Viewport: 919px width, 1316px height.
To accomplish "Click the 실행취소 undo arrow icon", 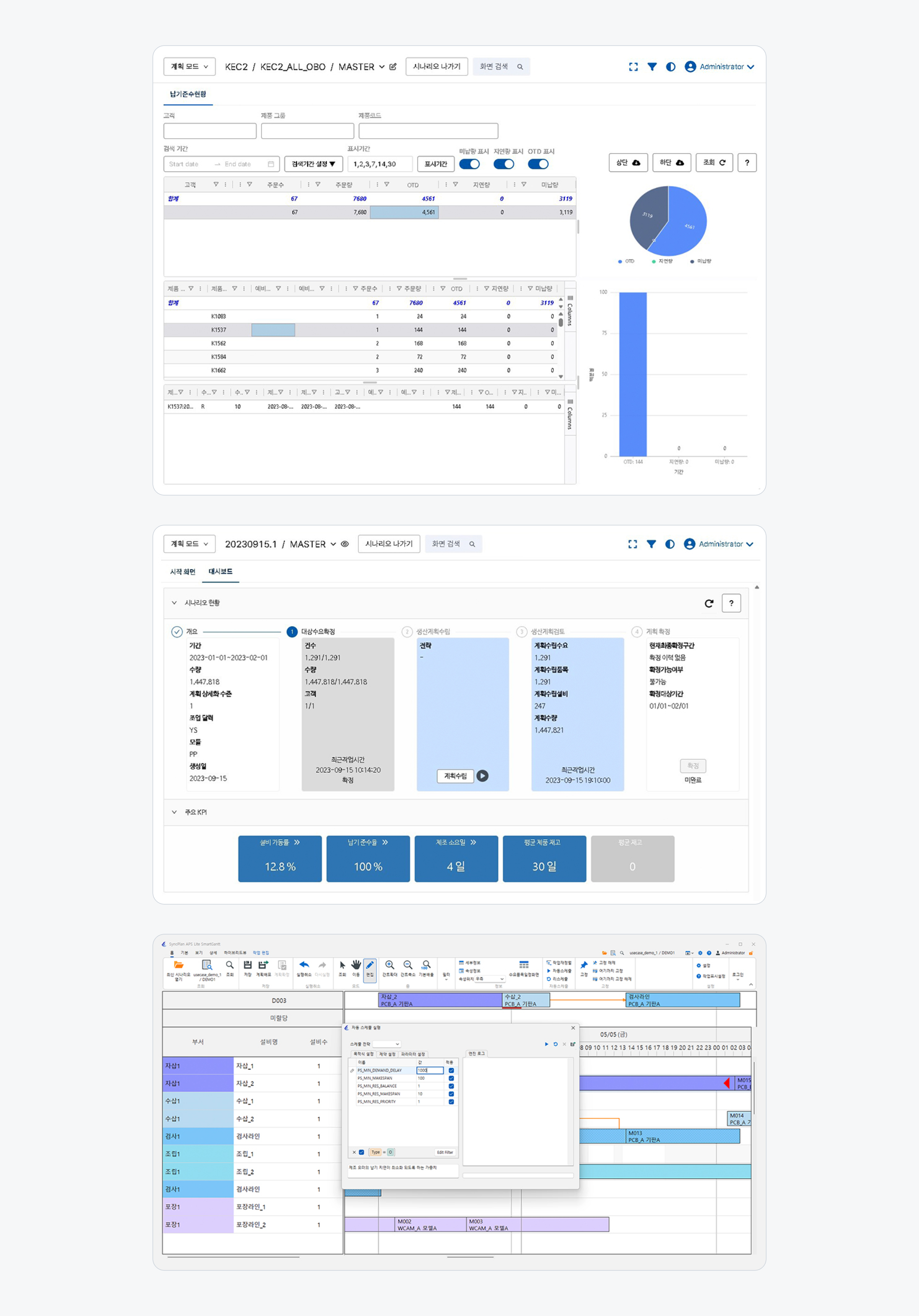I will click(x=304, y=965).
